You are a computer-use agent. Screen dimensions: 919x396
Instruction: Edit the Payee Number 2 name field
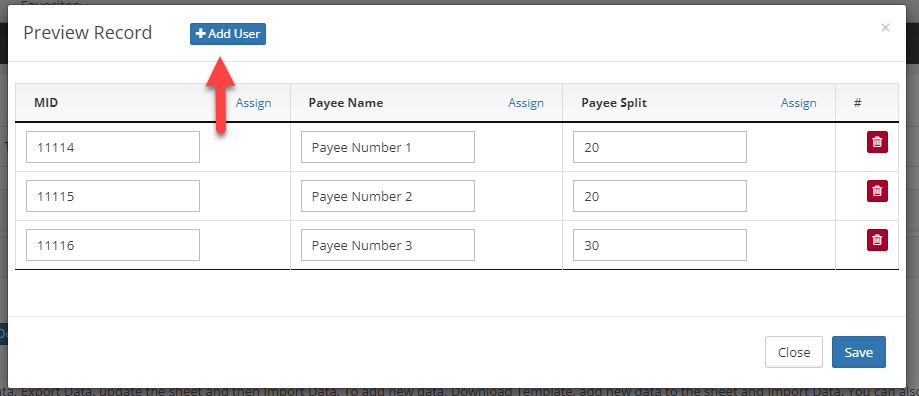[x=388, y=196]
